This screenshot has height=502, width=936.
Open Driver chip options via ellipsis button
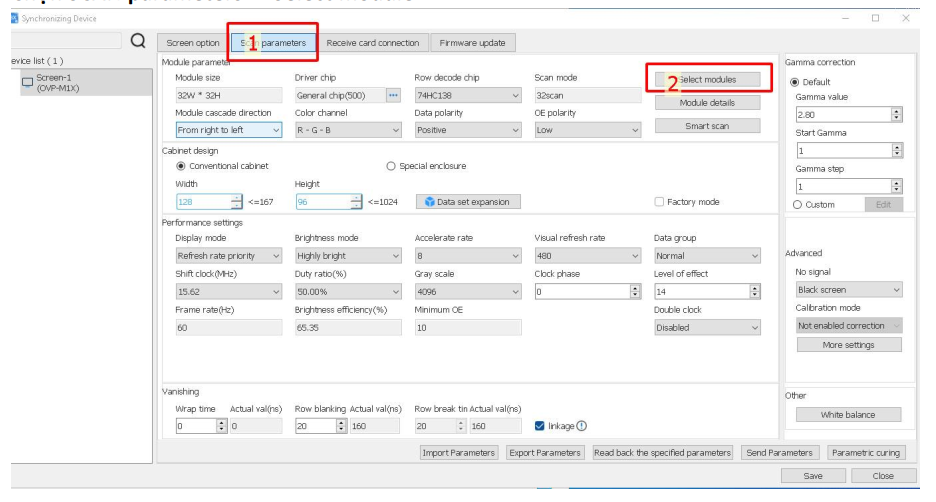[x=393, y=95]
